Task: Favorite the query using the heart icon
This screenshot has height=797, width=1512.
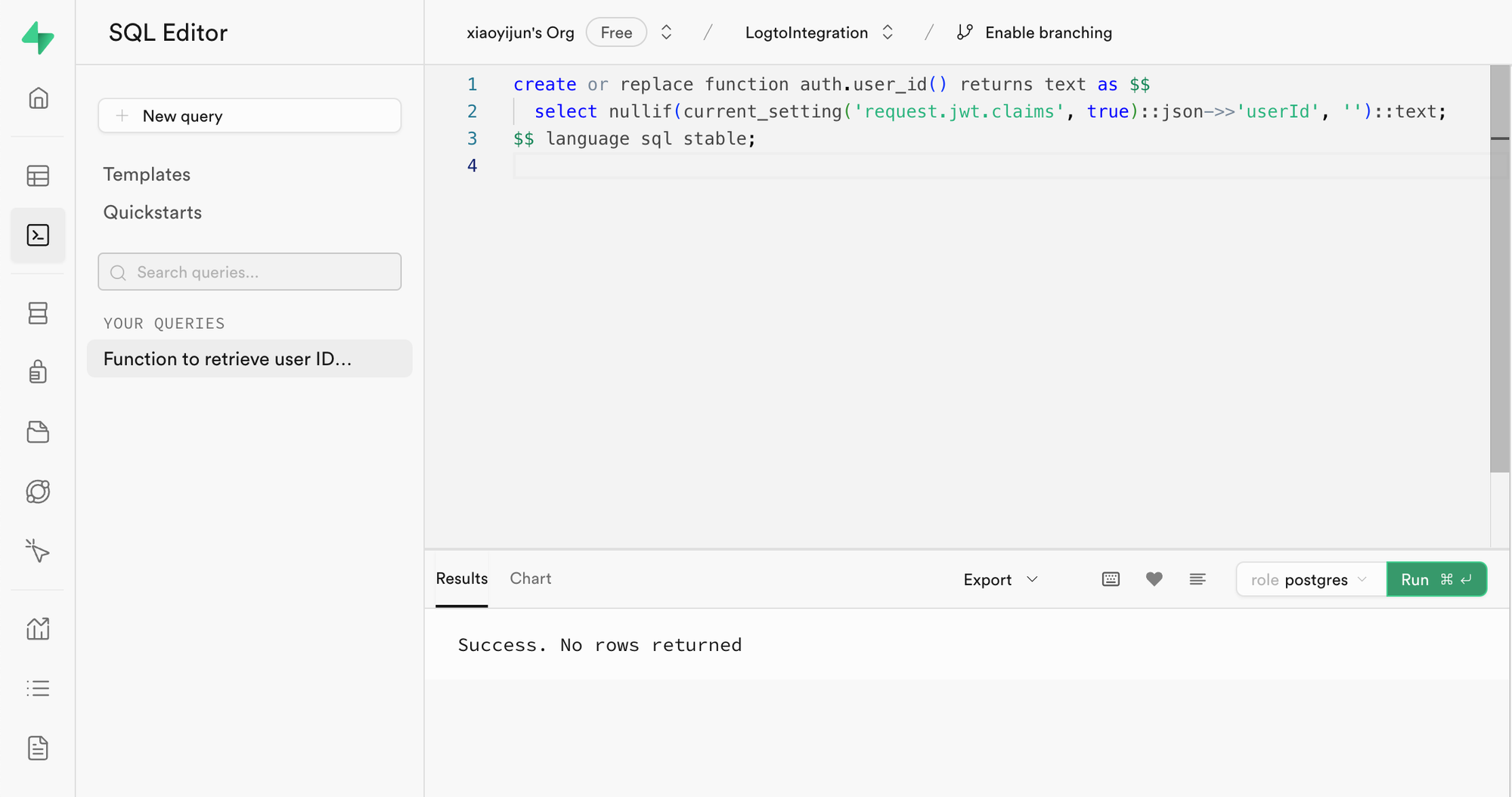Action: pos(1154,579)
